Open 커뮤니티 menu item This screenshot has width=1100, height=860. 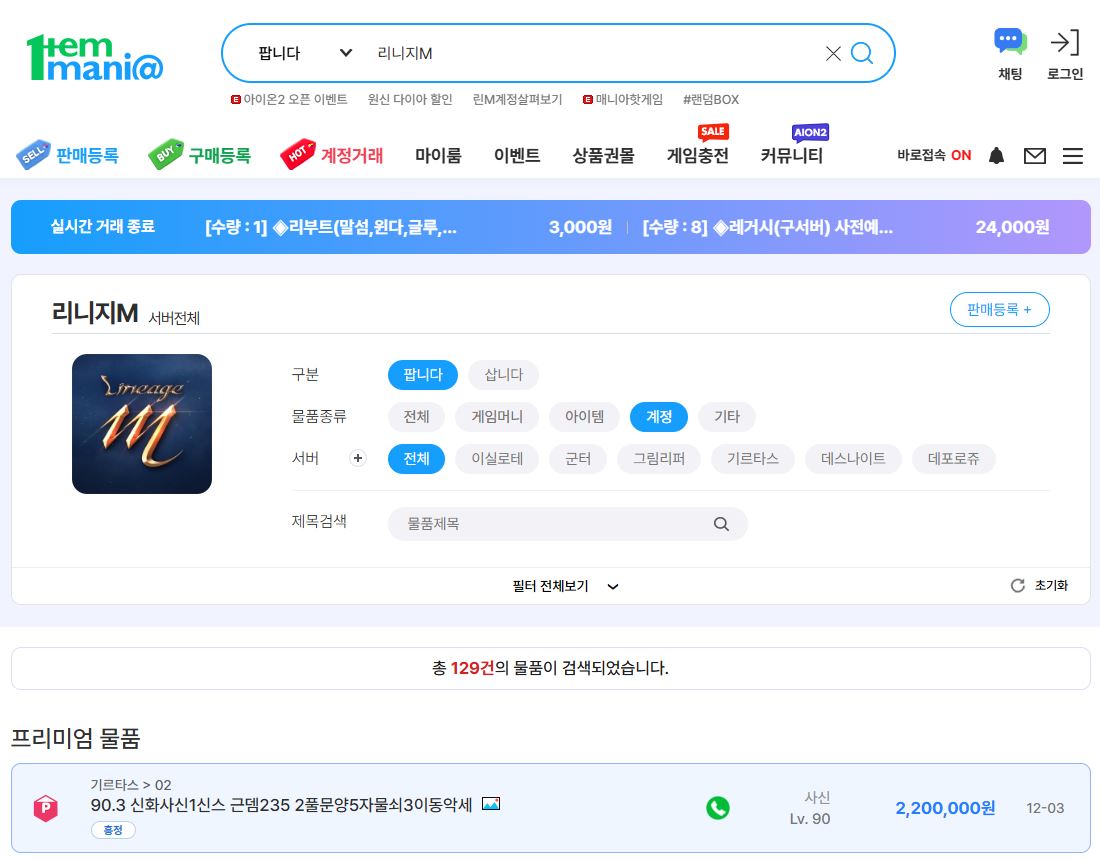click(791, 155)
